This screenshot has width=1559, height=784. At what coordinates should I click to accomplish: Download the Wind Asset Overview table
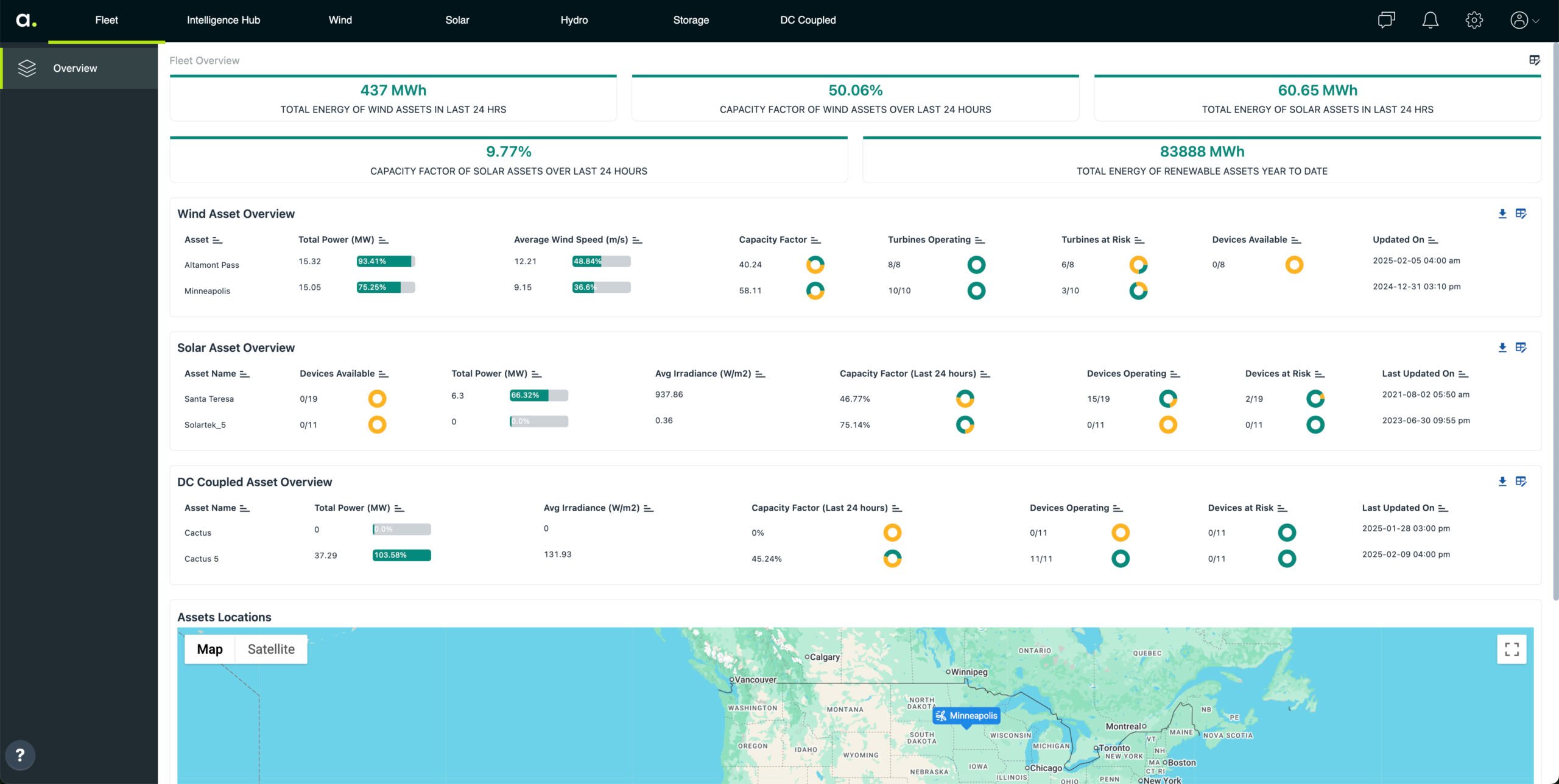1502,214
